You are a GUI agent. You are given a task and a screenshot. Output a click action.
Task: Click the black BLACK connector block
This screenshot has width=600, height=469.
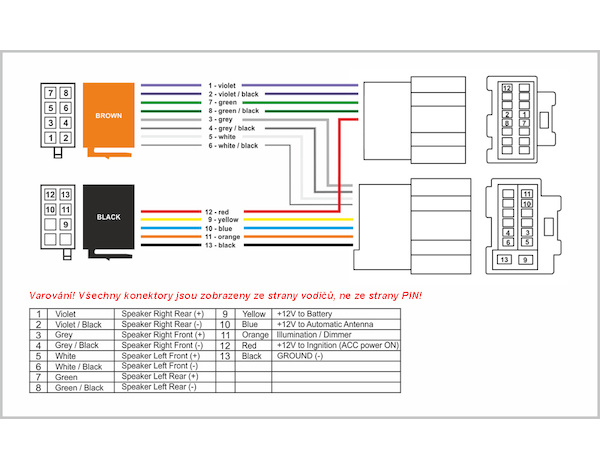click(x=108, y=216)
